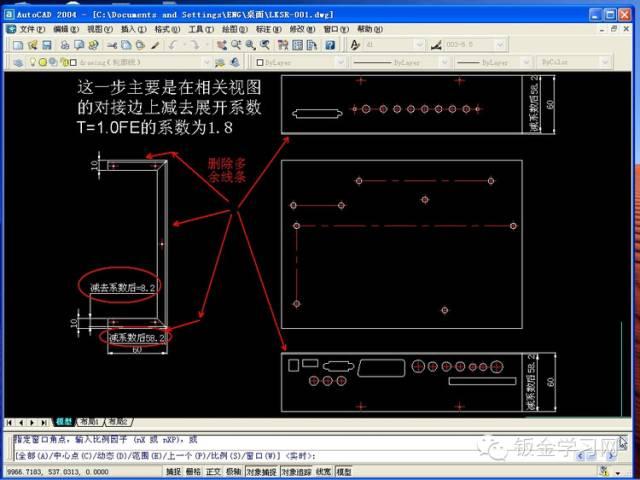Toggle 对象追踪 object tracking button
640x480 pixels.
tap(296, 471)
